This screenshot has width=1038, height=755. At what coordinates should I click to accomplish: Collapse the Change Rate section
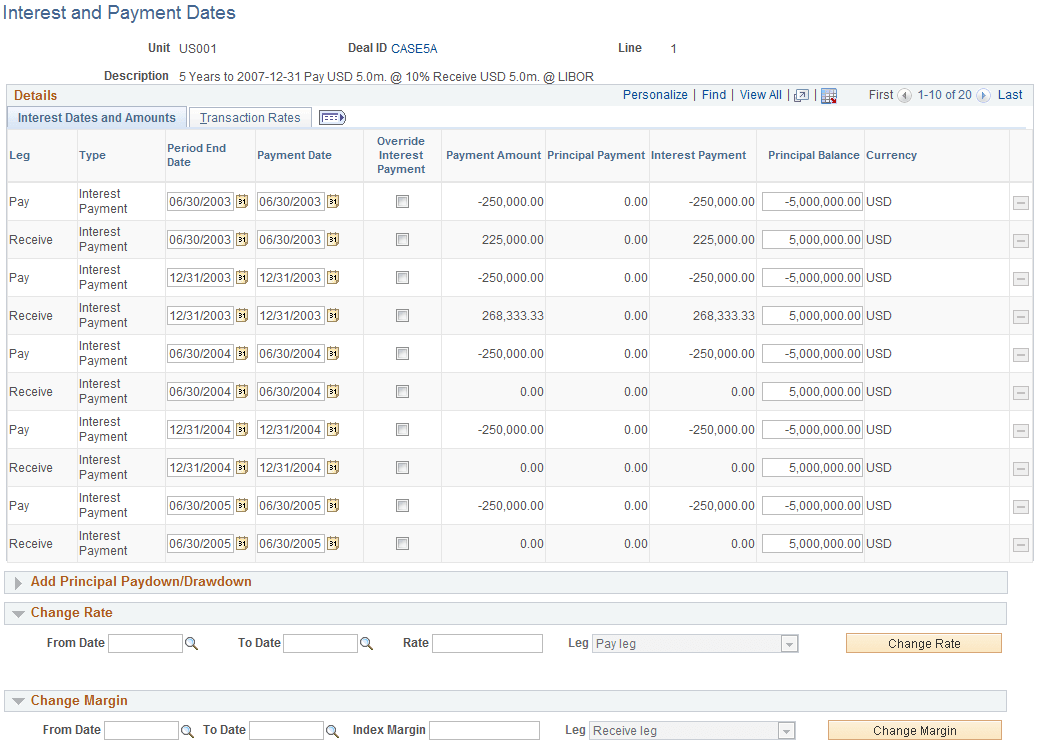[18, 612]
